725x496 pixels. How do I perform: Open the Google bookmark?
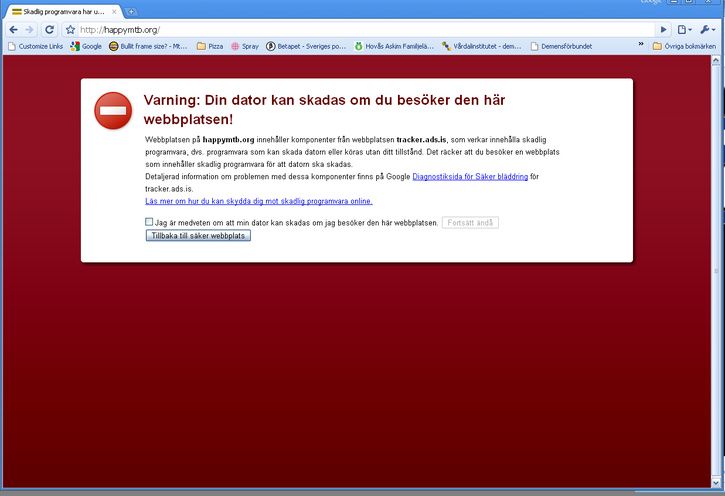click(x=86, y=46)
